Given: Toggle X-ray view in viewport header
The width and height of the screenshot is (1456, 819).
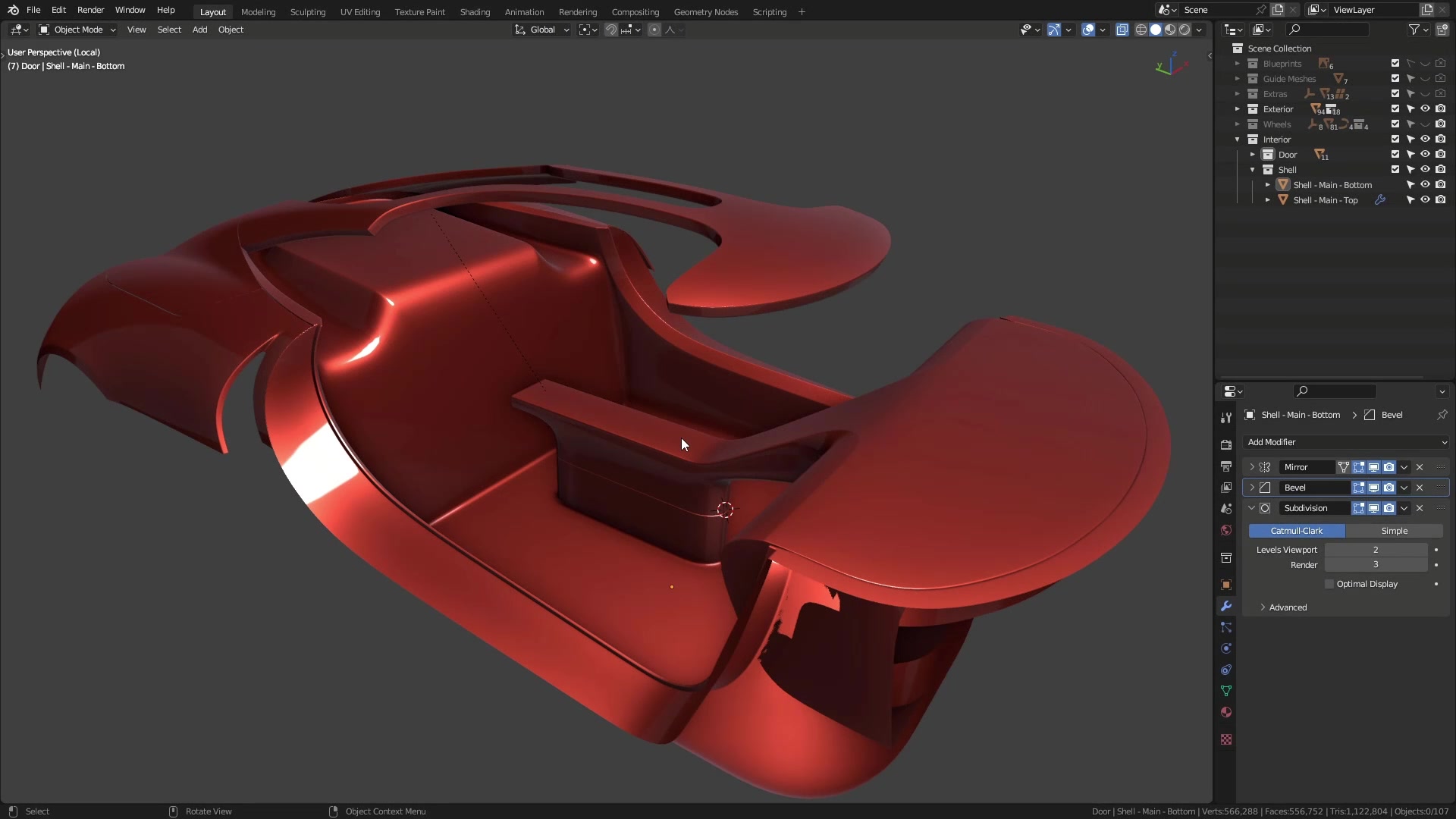Looking at the screenshot, I should 1122,30.
